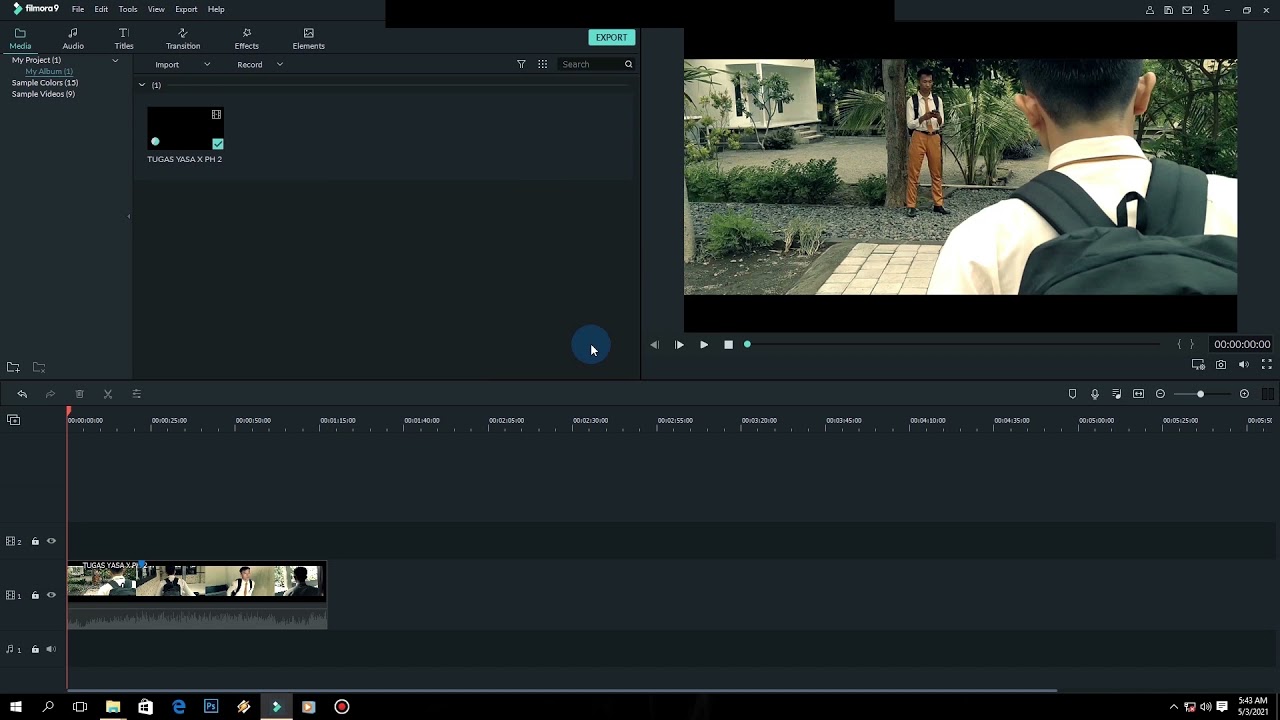Enter fullscreen preview
The image size is (1280, 720).
click(1267, 365)
